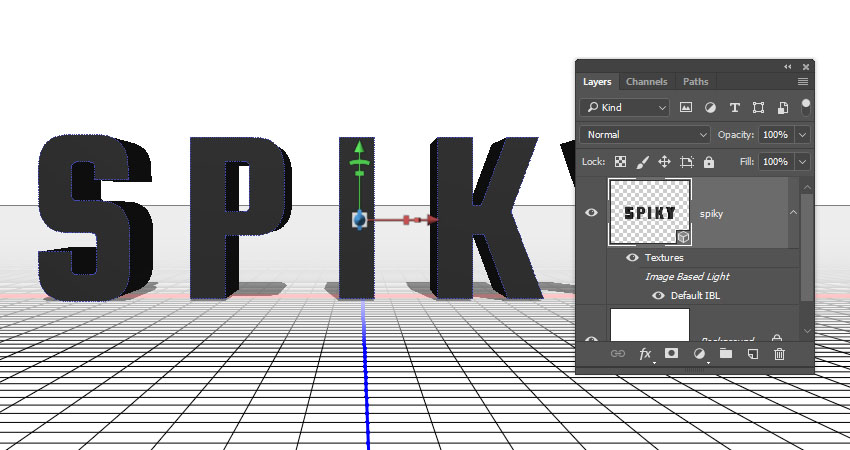Open the Normal blend mode dropdown
Viewport: 850px width, 450px height.
(645, 134)
